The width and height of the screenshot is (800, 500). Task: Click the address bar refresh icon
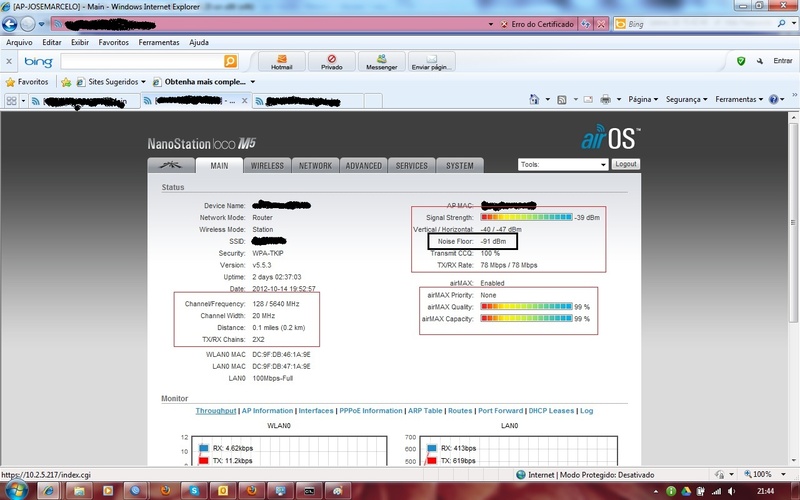pyautogui.click(x=586, y=24)
